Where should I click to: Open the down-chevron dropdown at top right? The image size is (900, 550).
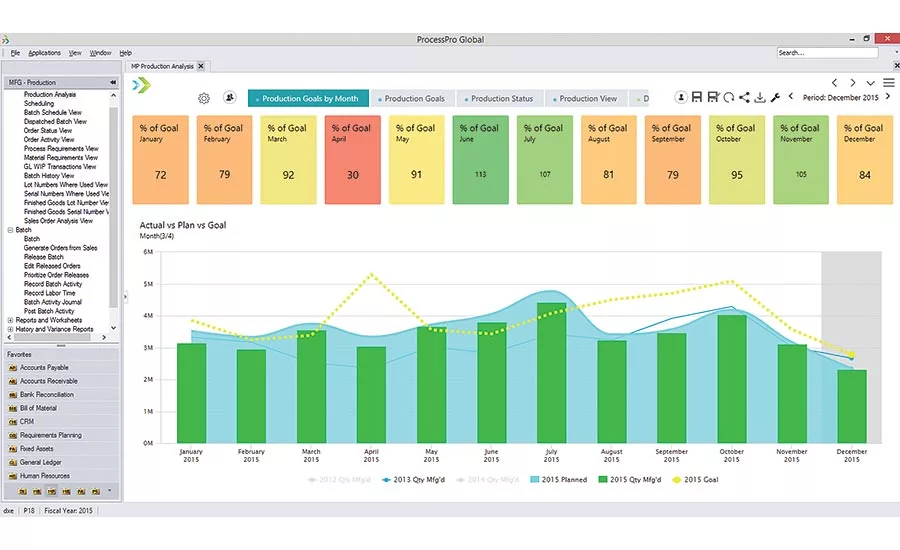870,83
